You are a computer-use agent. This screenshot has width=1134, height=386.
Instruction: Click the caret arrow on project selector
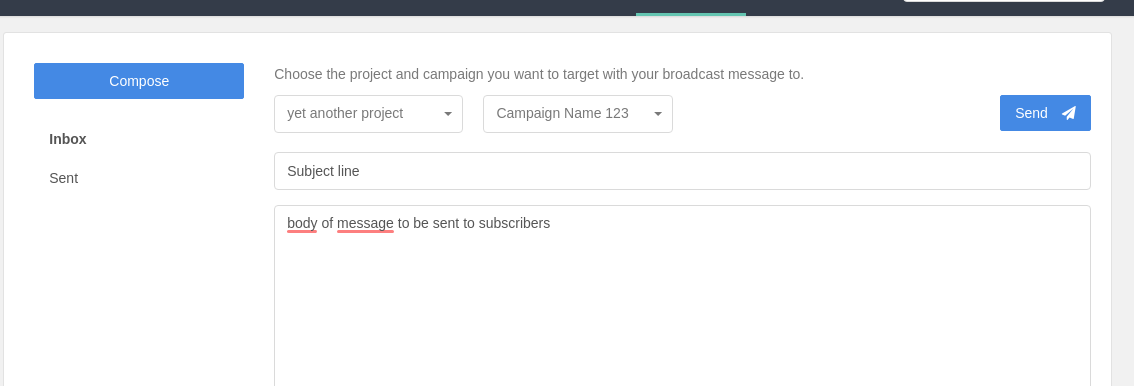448,114
